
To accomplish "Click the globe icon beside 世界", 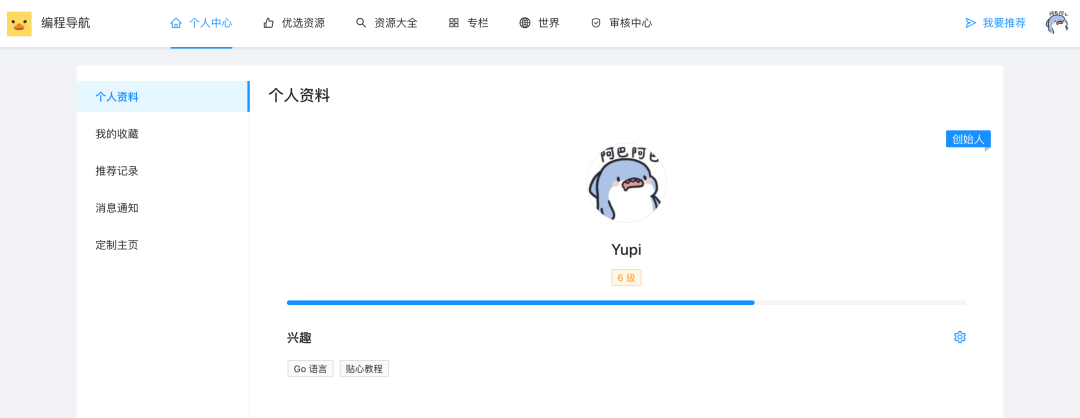I will 525,23.
